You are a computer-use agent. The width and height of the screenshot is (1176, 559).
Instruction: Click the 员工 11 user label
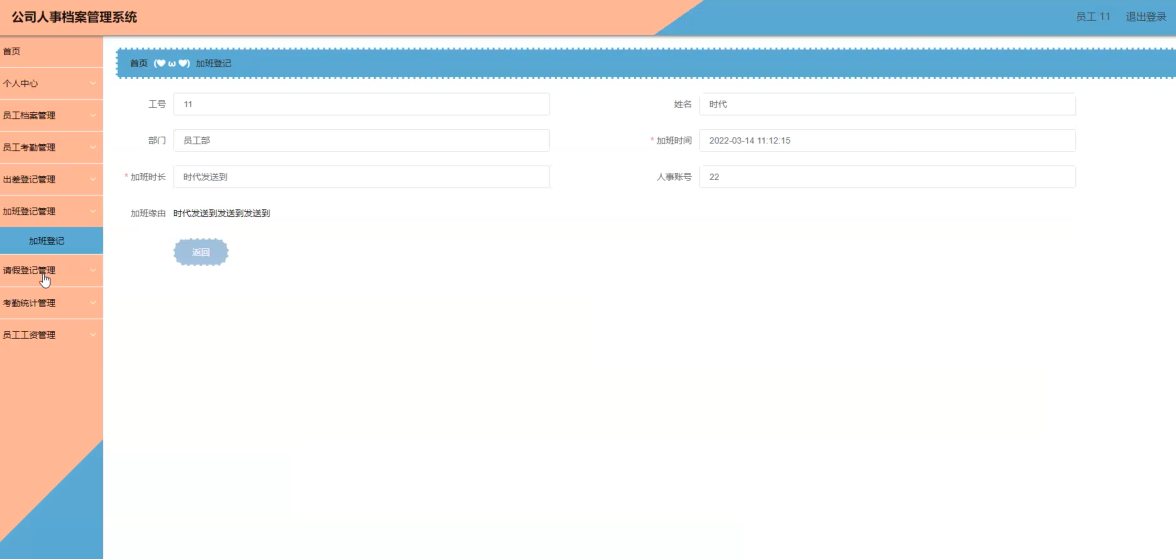pyautogui.click(x=1093, y=17)
